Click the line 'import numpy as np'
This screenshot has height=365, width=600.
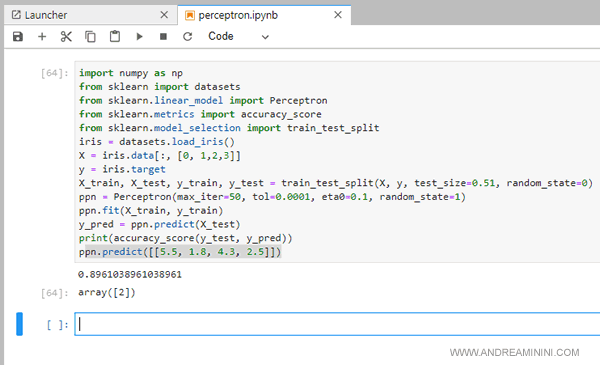[x=131, y=73]
